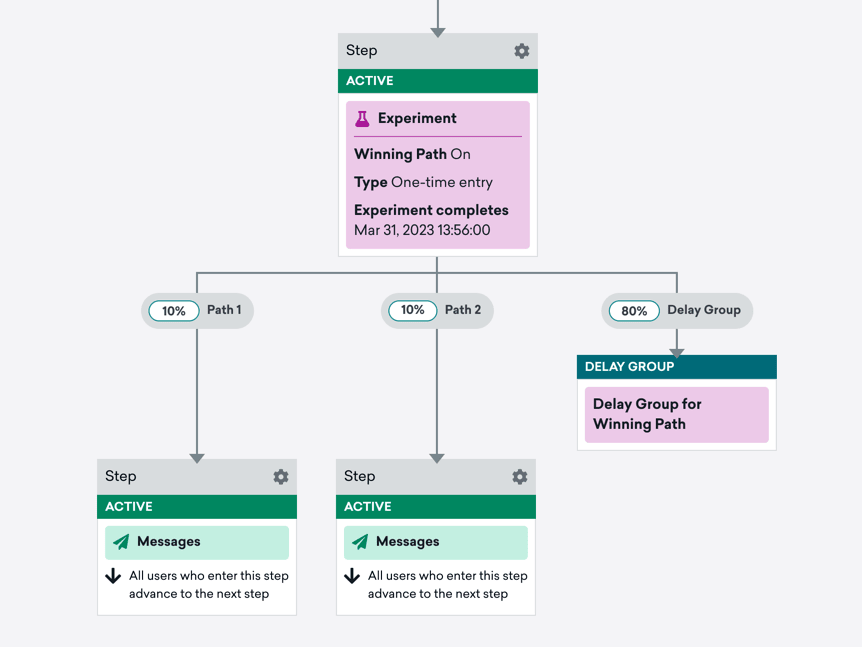The image size is (862, 647).
Task: Open gear settings for the Path 1 step
Action: 281,477
